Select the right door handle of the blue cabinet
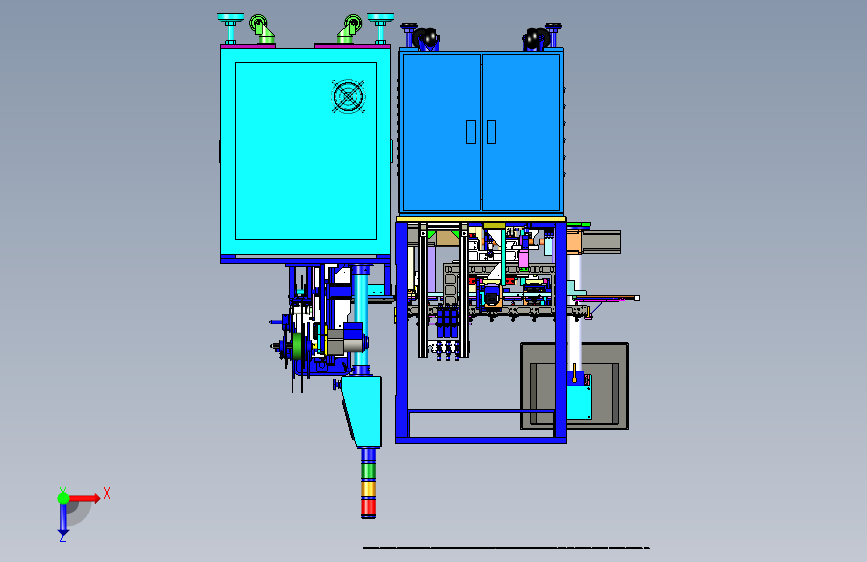 491,132
